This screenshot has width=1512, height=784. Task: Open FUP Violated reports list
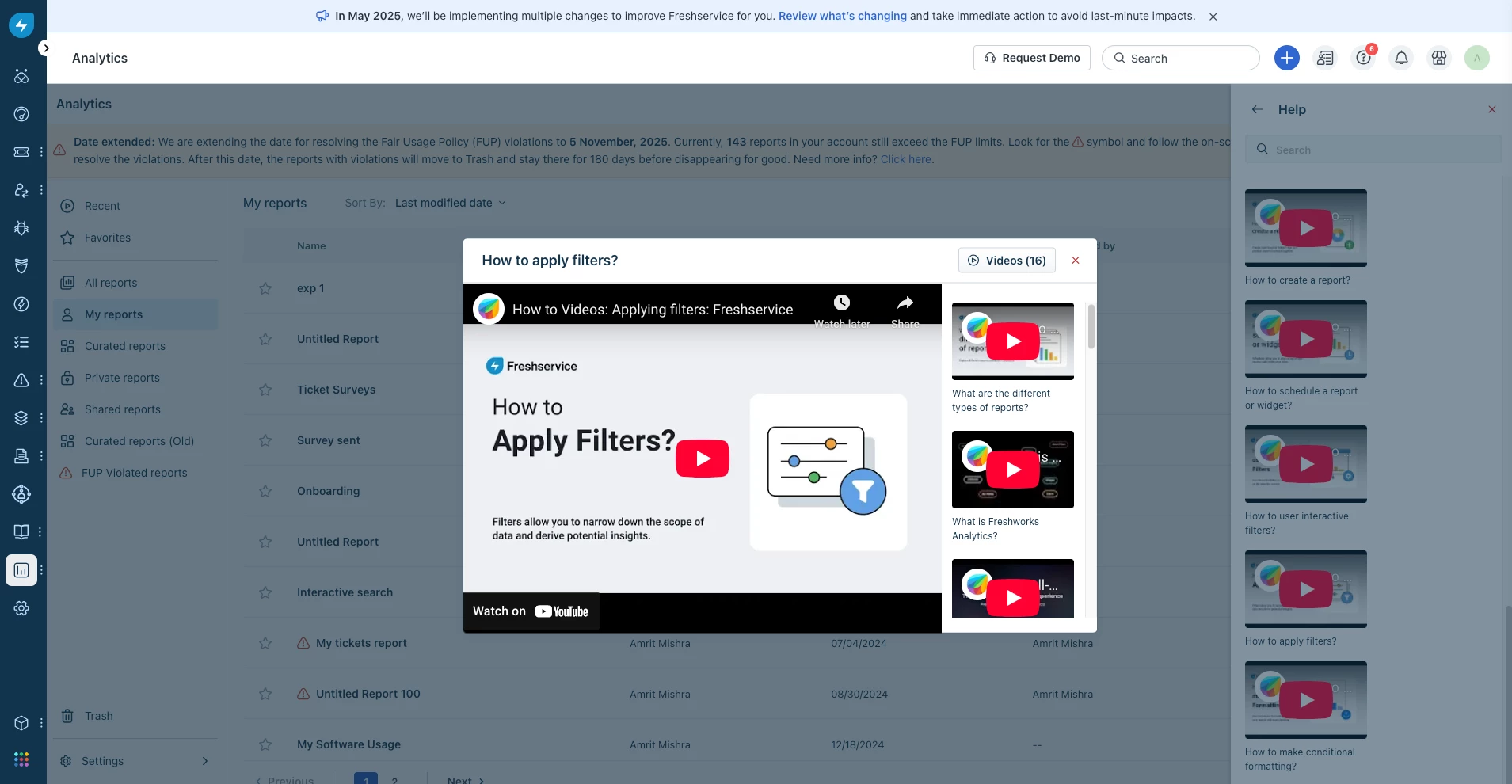point(135,473)
